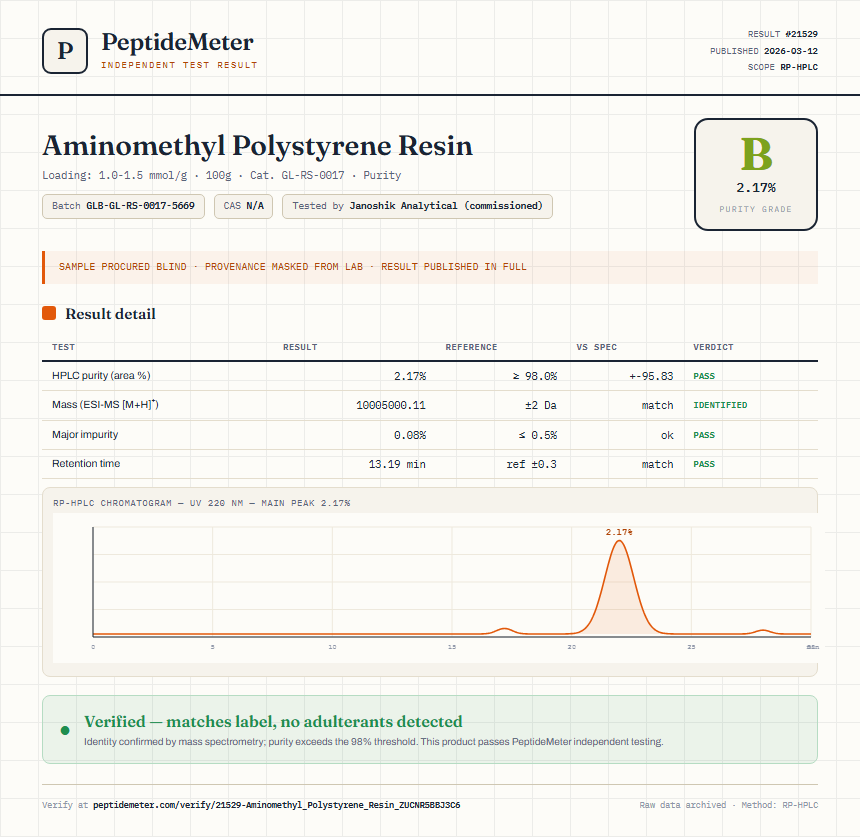Select the Retention time row label
This screenshot has height=837, width=860.
click(86, 463)
